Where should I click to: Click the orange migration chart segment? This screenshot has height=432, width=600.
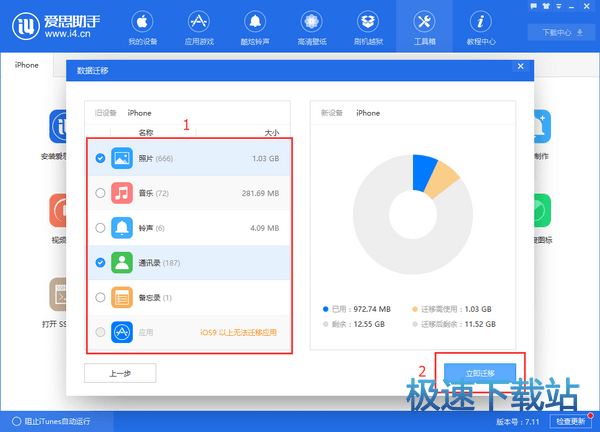click(441, 179)
